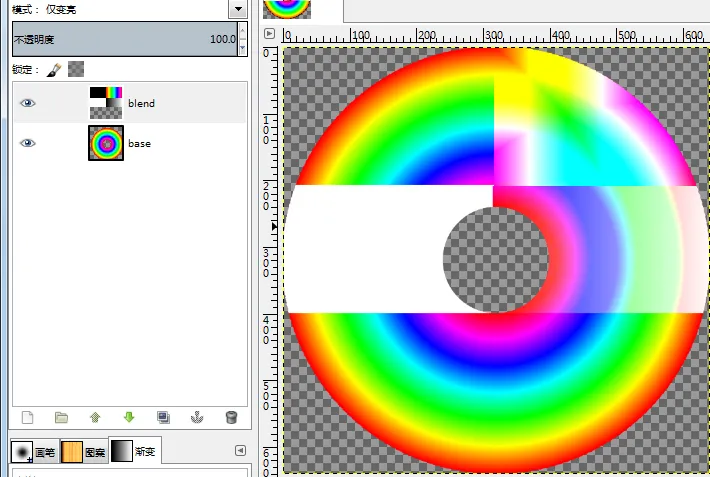The image size is (710, 477).
Task: Select the layer named blend
Action: 141,103
